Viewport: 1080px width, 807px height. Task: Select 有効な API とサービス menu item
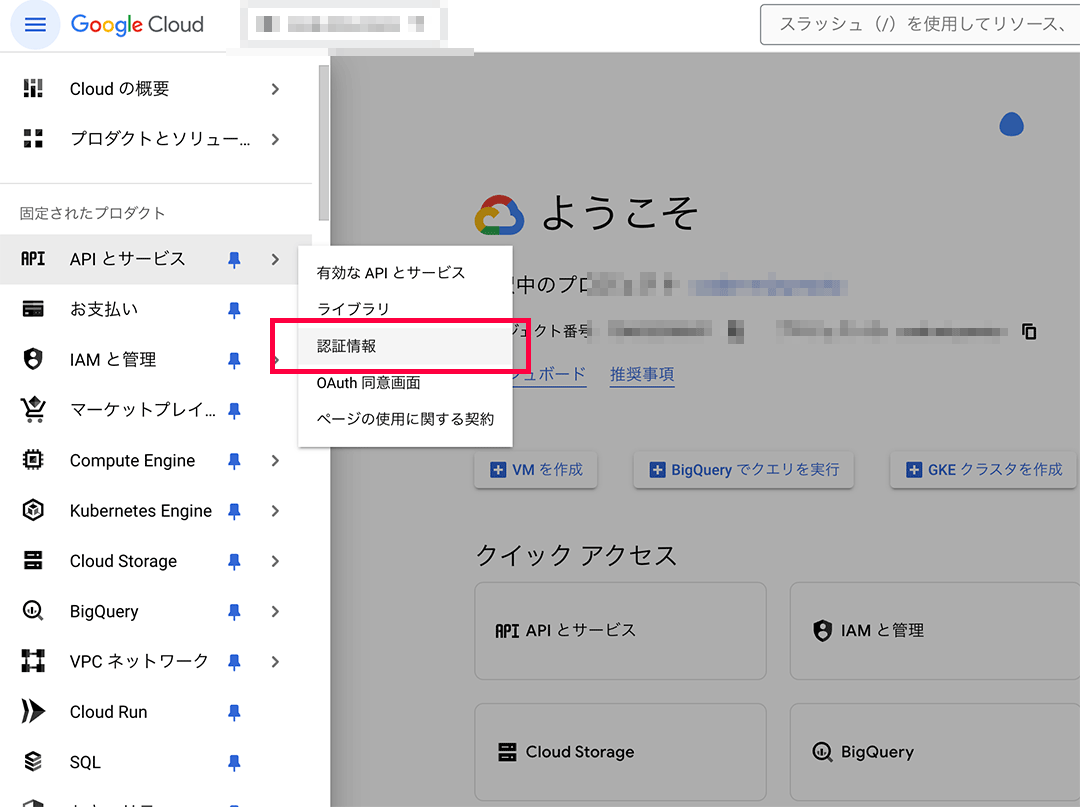[x=405, y=273]
